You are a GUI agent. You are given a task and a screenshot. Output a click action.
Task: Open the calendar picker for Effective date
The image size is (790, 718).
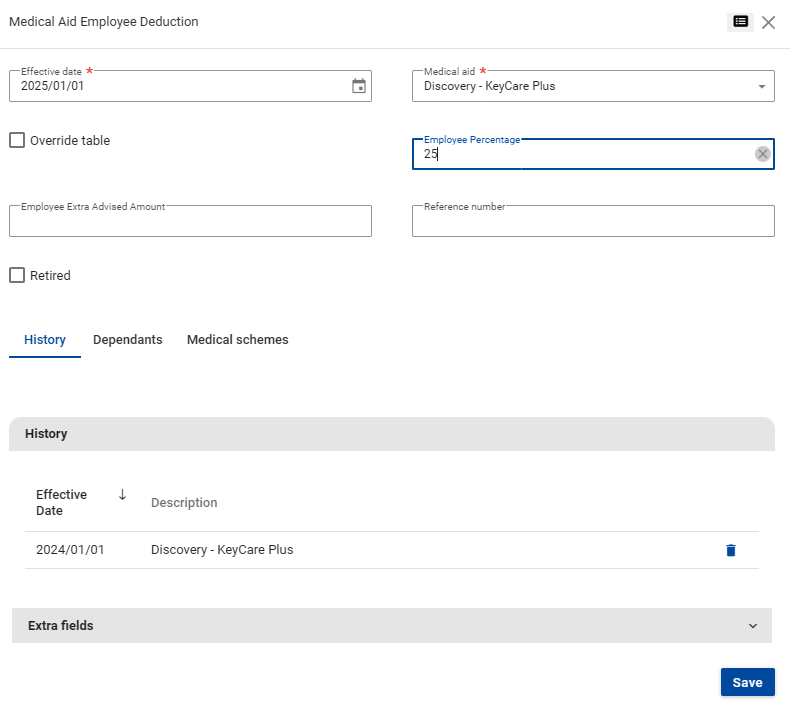[359, 86]
